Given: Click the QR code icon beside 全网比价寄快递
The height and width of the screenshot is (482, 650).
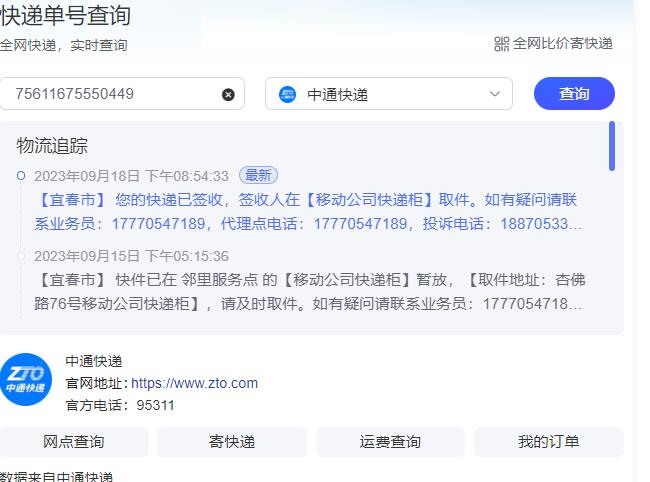Looking at the screenshot, I should pos(502,44).
